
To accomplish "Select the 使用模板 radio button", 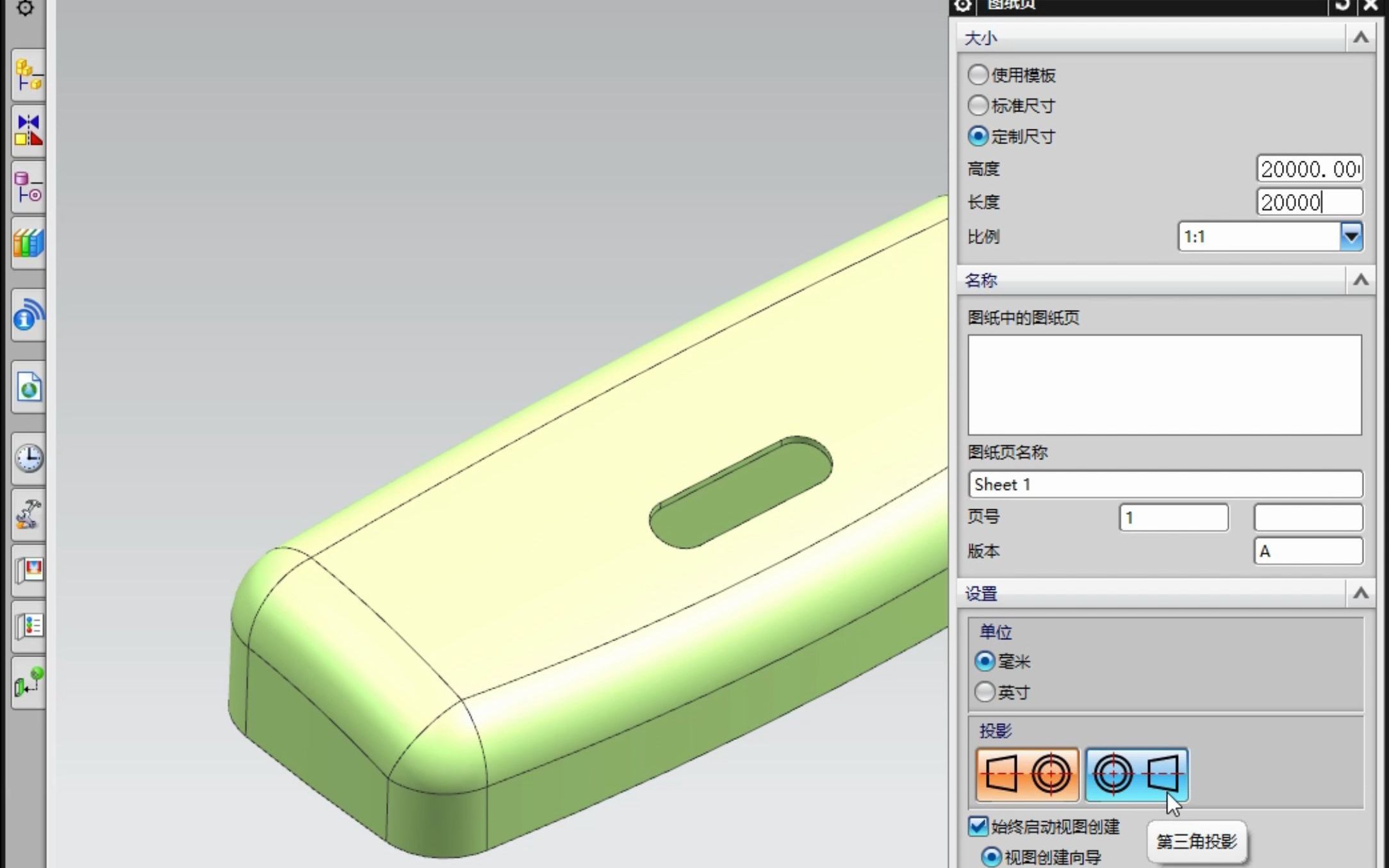I will (x=978, y=74).
